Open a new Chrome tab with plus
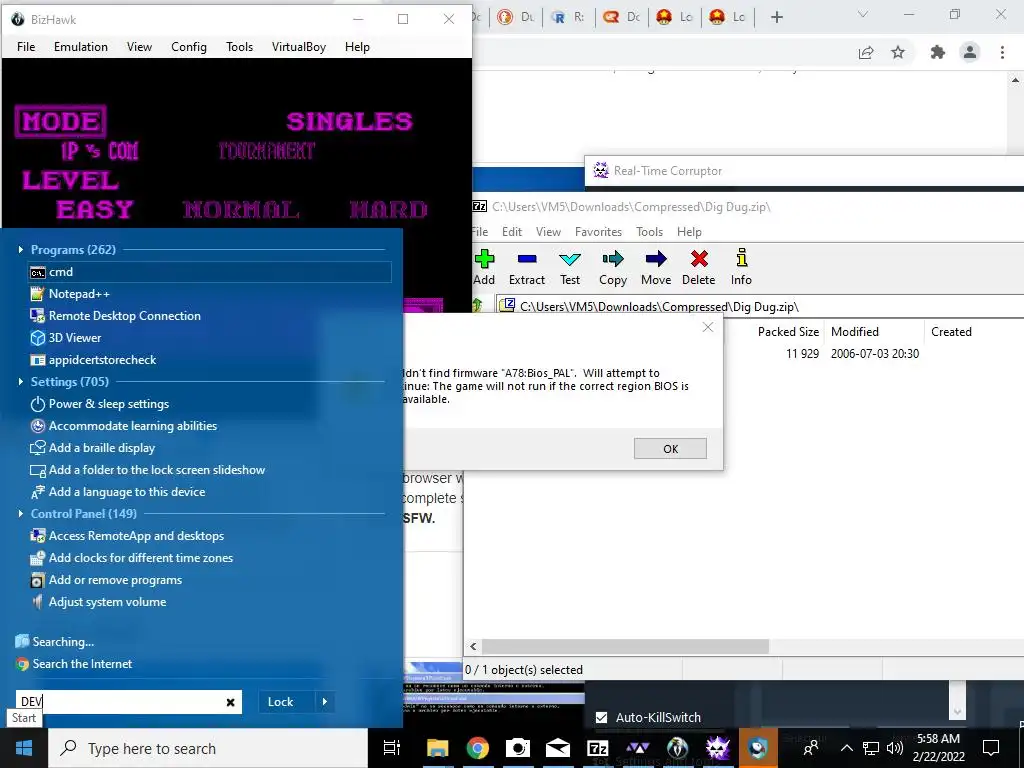 776,17
